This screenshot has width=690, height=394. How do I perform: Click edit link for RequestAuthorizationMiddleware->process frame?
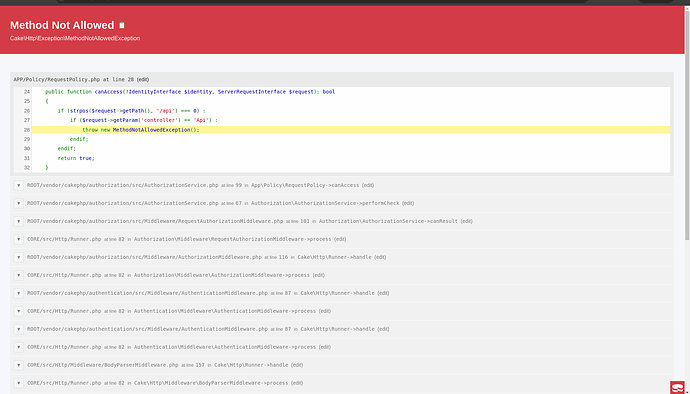340,239
